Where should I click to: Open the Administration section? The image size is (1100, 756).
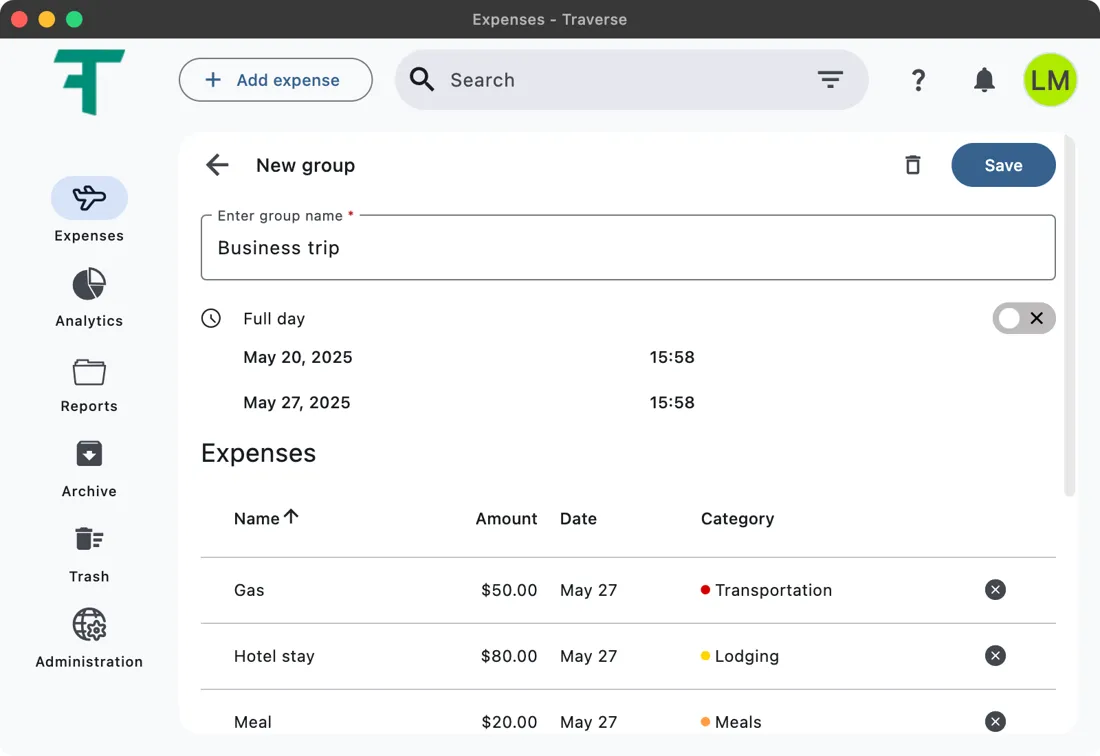(x=89, y=638)
